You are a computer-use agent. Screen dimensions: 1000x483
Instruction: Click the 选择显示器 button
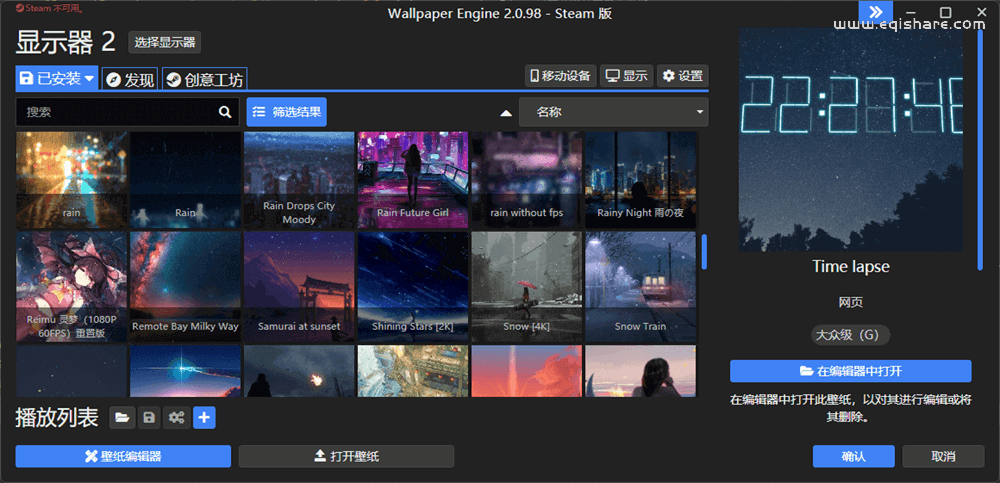[x=165, y=43]
